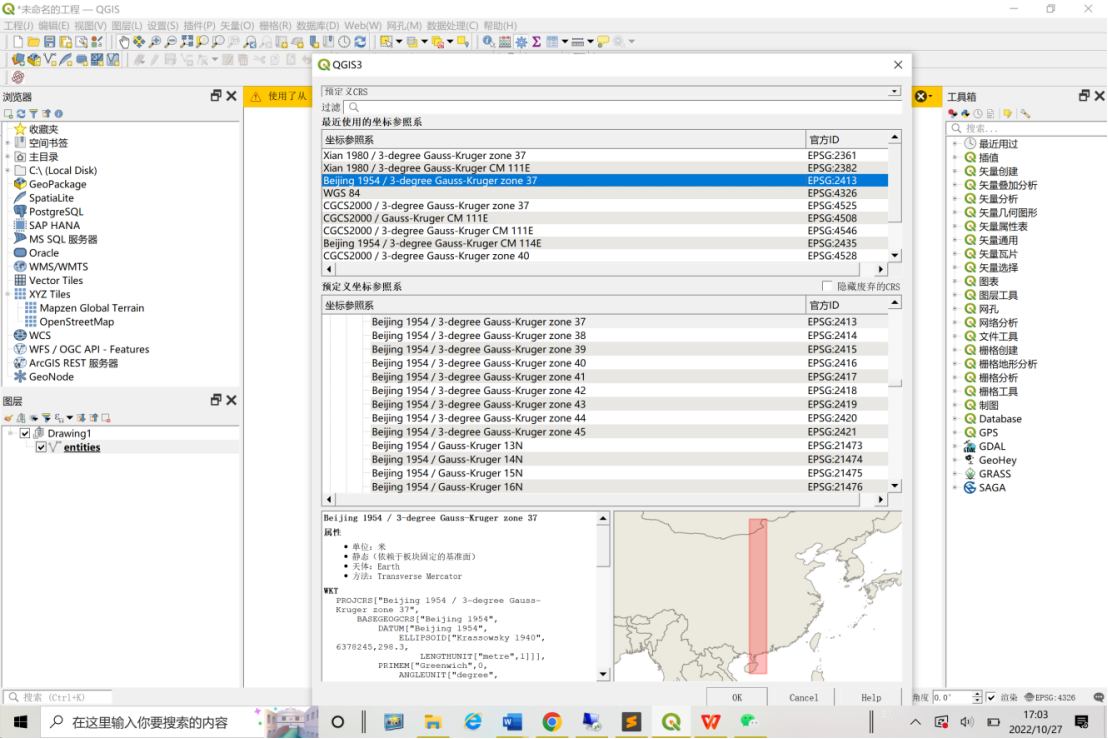Click the Open Project folder icon
This screenshot has height=739, width=1108.
pos(34,42)
